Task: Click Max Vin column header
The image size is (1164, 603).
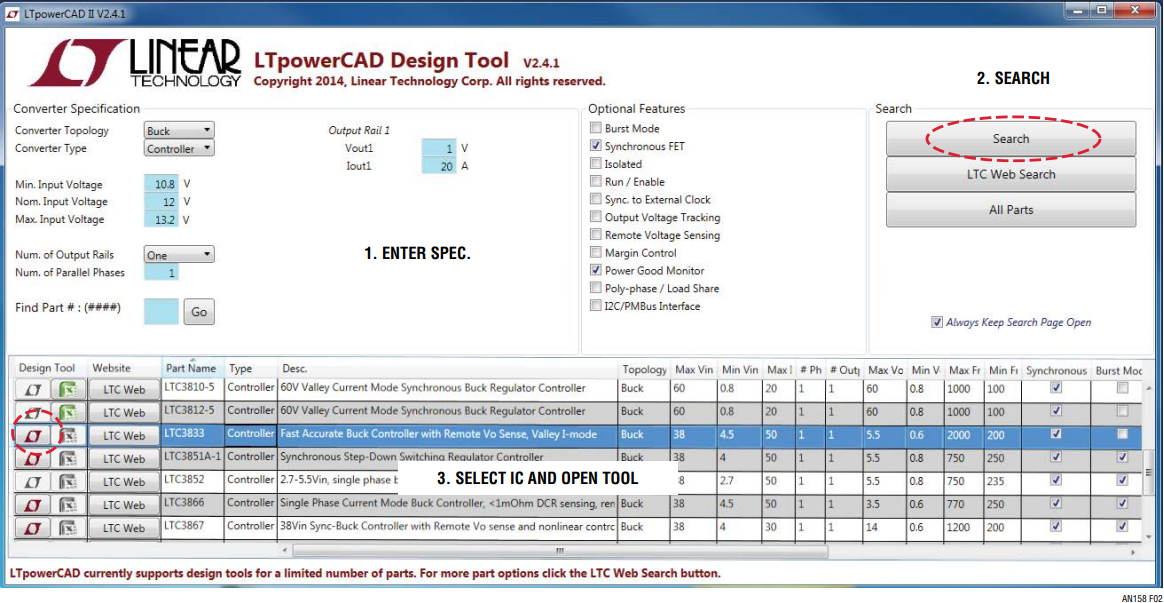Action: point(693,370)
